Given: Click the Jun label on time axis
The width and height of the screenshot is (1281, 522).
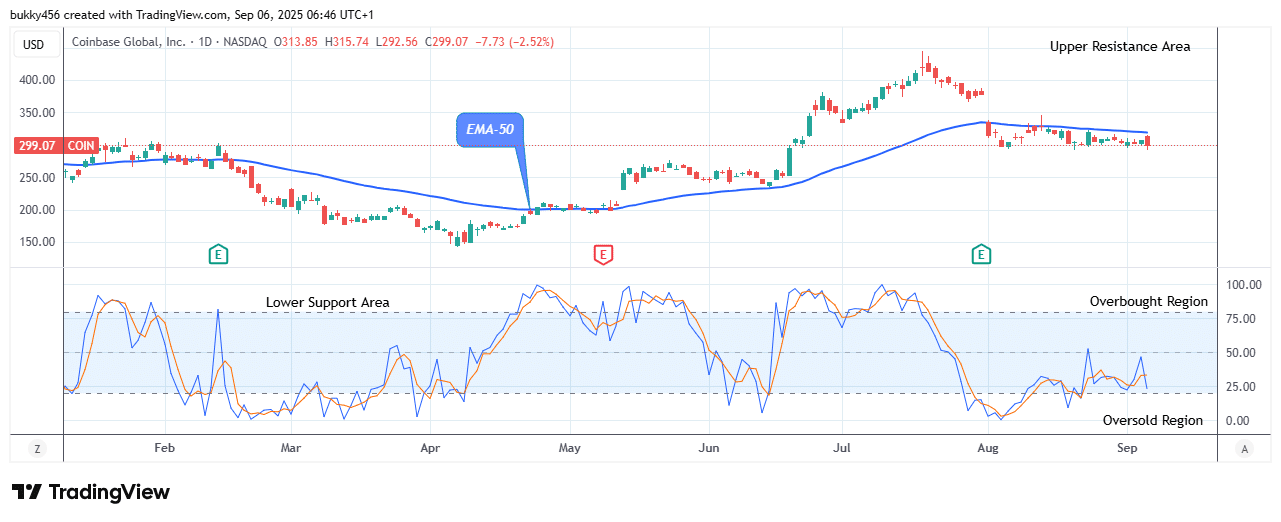Looking at the screenshot, I should pos(709,449).
